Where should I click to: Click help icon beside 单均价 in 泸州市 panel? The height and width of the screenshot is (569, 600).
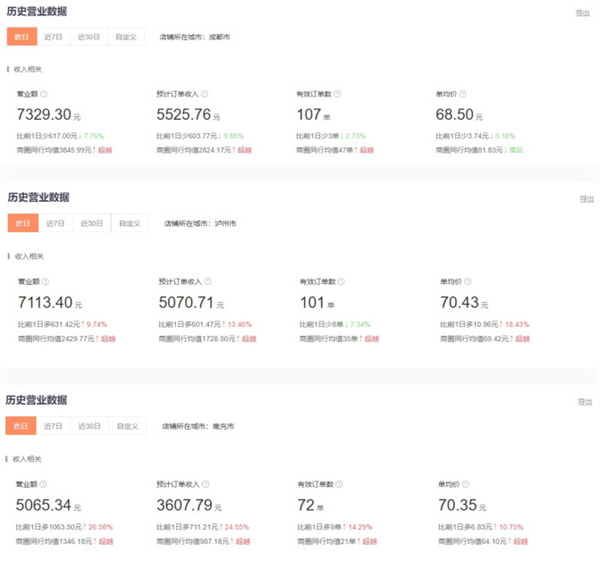468,282
